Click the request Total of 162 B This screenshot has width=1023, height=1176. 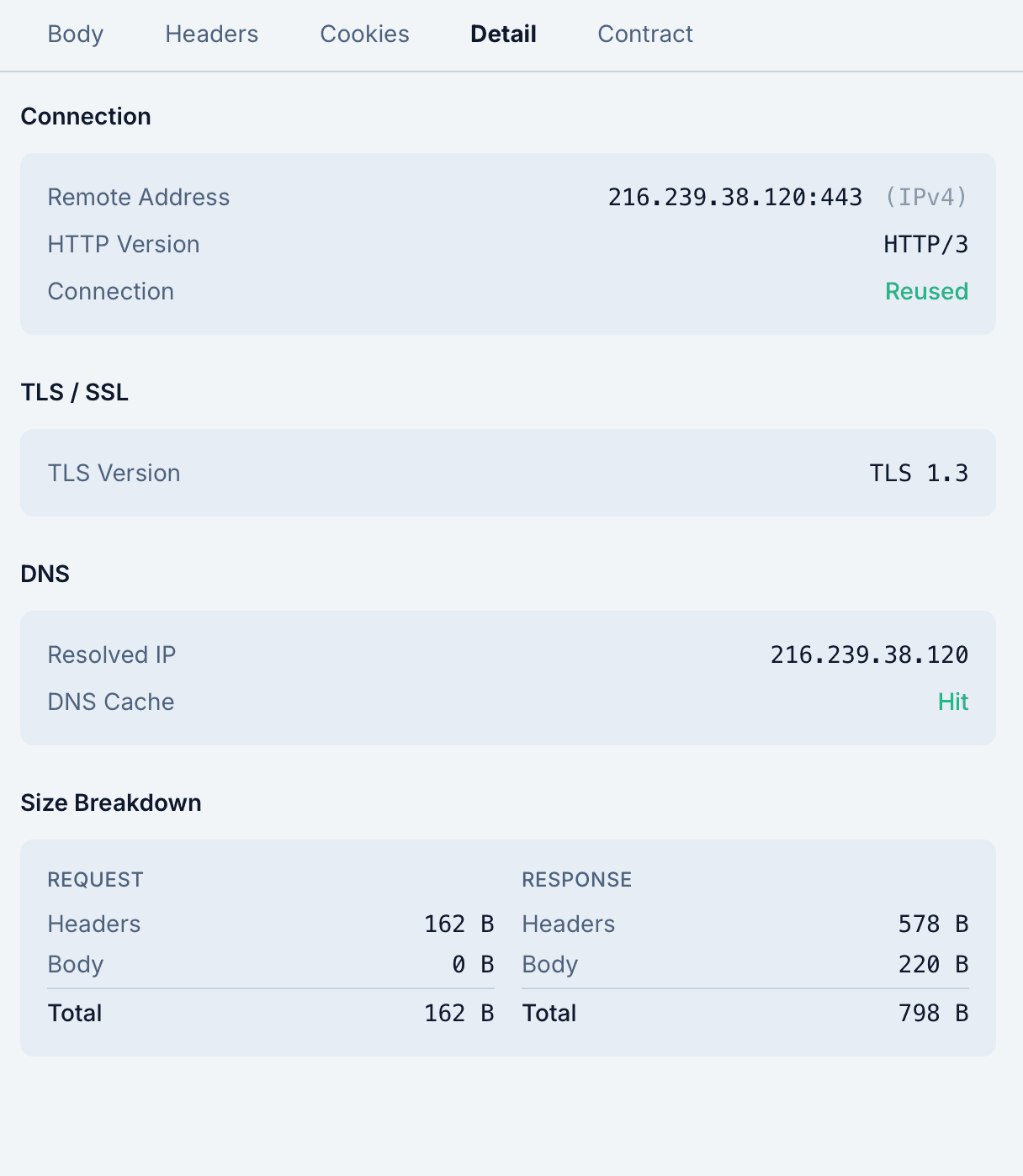point(458,1013)
